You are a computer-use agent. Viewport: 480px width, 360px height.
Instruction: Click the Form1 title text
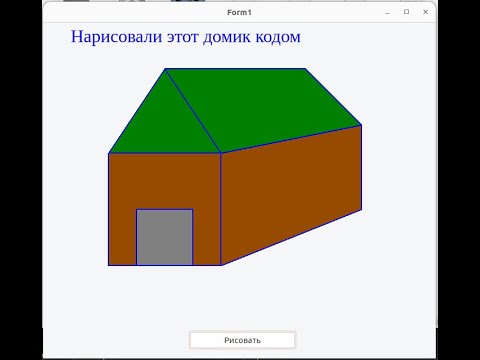tap(239, 12)
